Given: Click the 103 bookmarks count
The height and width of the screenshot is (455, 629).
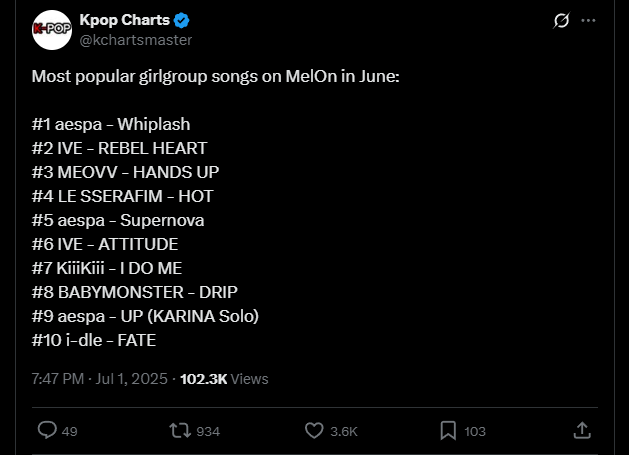Looking at the screenshot, I should coord(475,431).
